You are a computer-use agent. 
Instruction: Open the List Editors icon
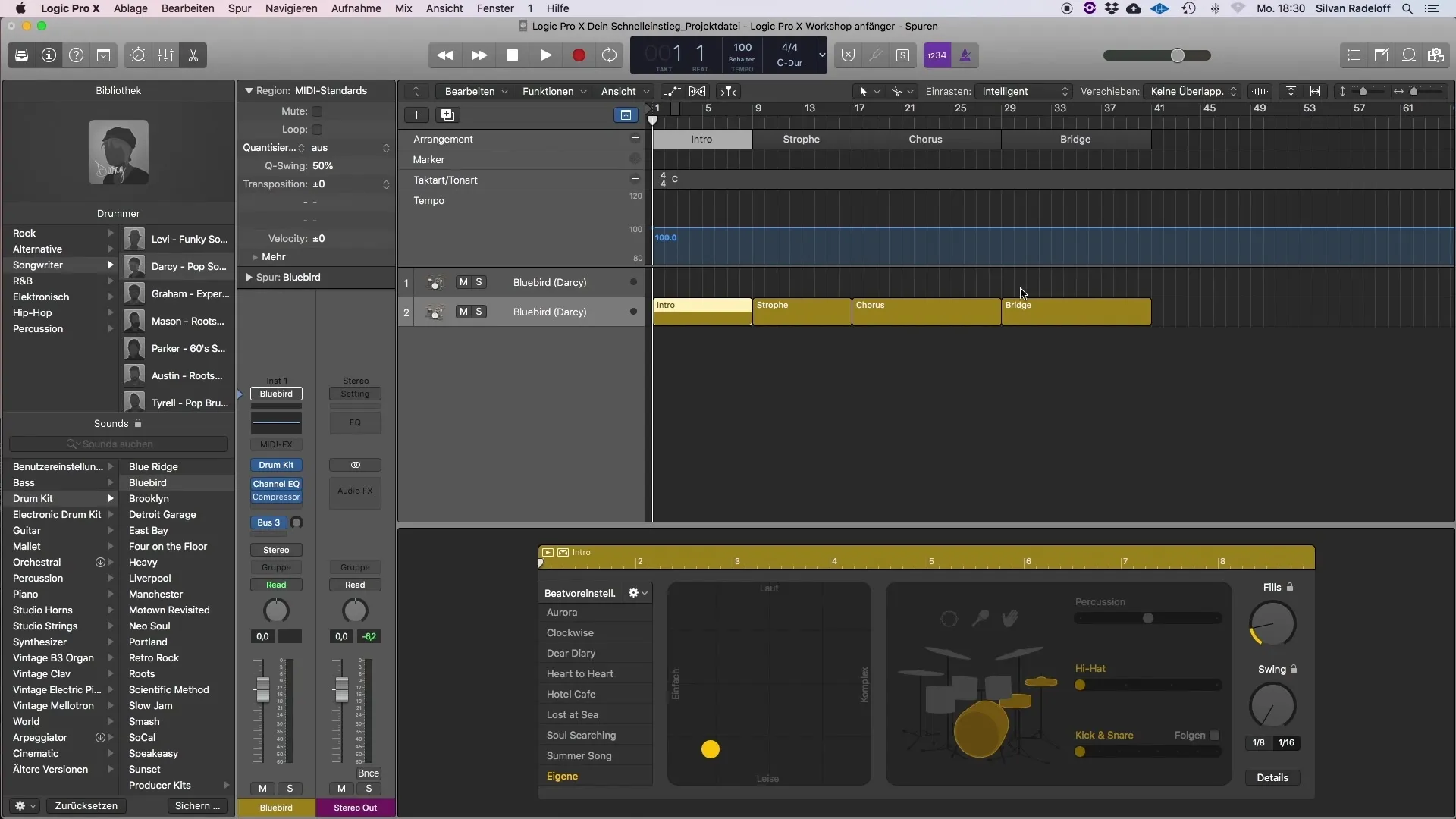1354,55
